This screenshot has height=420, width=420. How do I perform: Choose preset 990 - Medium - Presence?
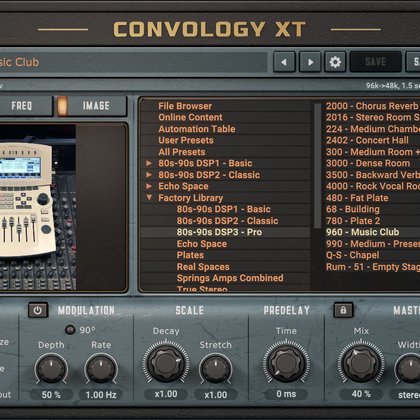[x=373, y=244]
